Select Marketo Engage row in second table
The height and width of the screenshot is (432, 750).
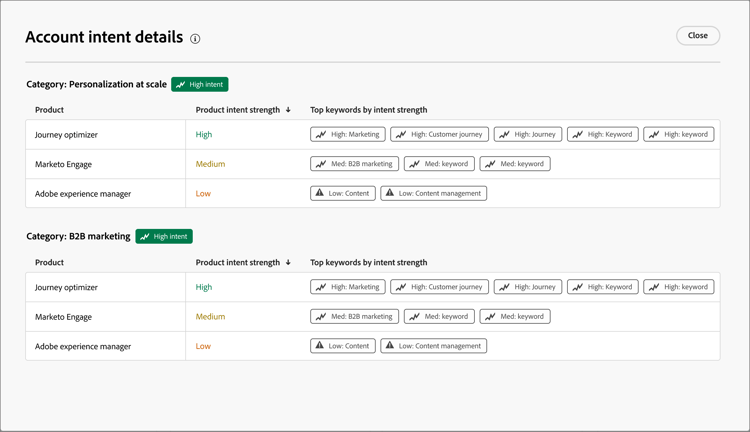pyautogui.click(x=62, y=317)
